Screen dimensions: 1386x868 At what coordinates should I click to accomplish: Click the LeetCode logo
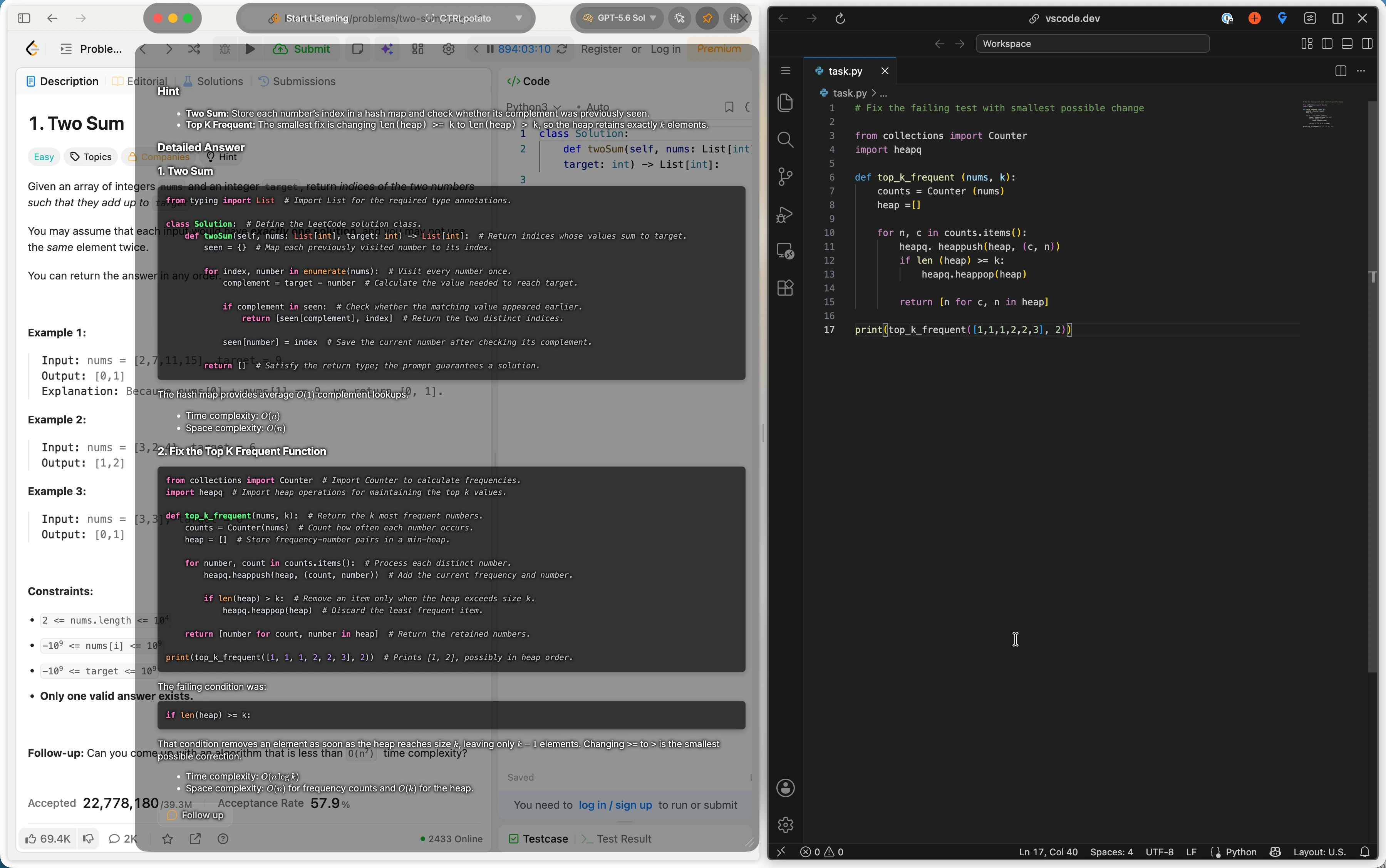[x=33, y=49]
